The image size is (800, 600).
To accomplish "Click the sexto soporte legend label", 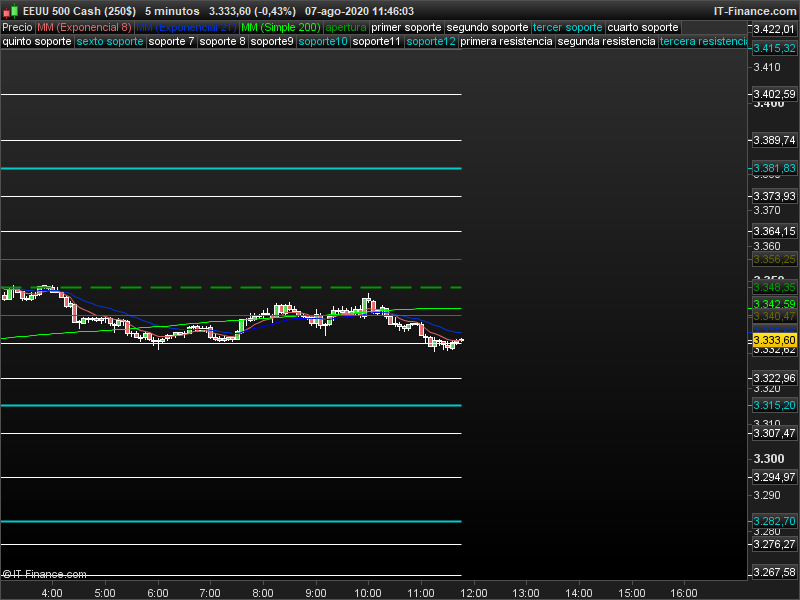I will pos(110,42).
